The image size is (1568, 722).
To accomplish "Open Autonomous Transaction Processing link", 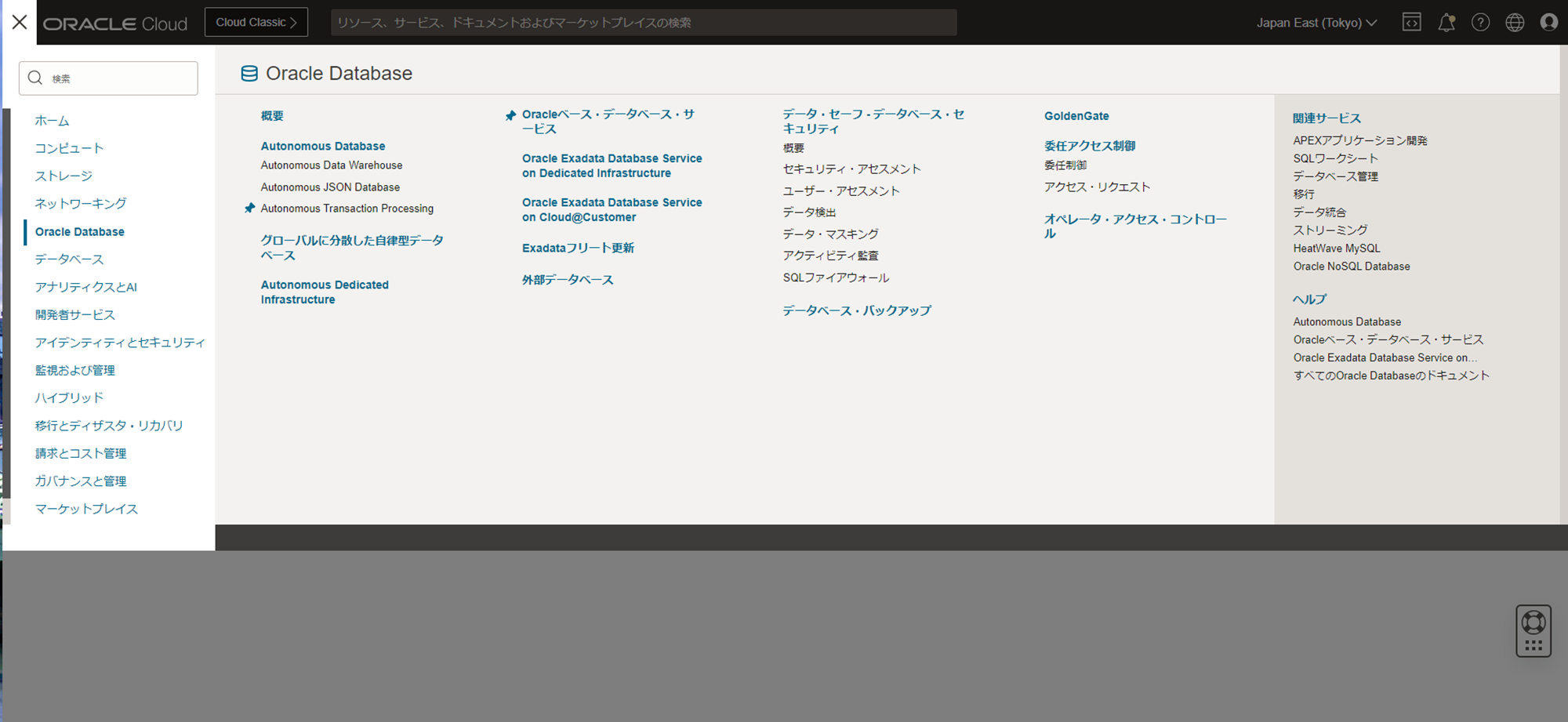I will tap(347, 209).
